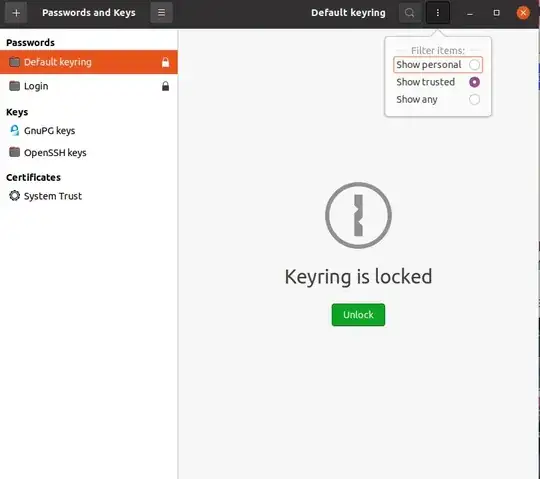540x479 pixels.
Task: Click the Login keyring lock icon
Action: click(166, 86)
